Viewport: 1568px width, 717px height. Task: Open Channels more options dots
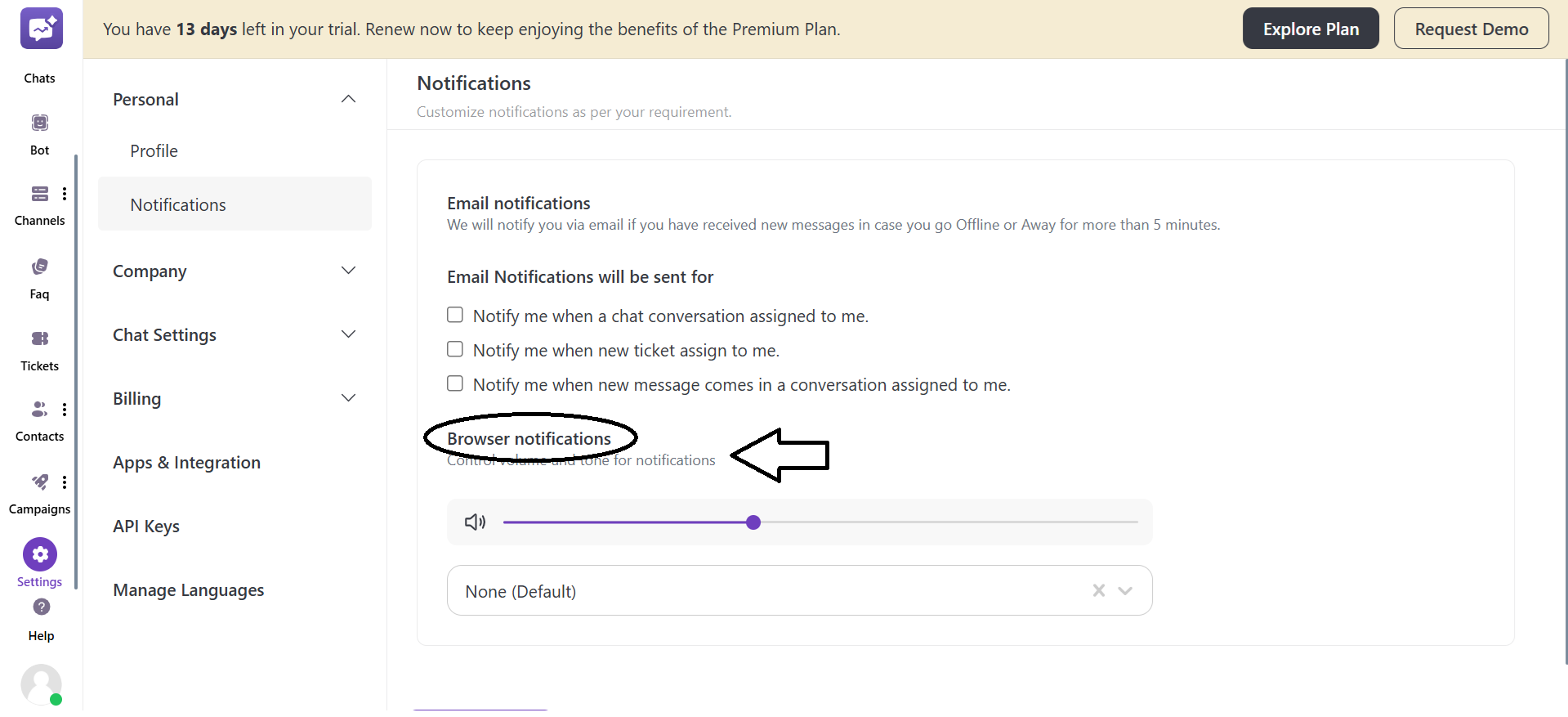coord(65,194)
